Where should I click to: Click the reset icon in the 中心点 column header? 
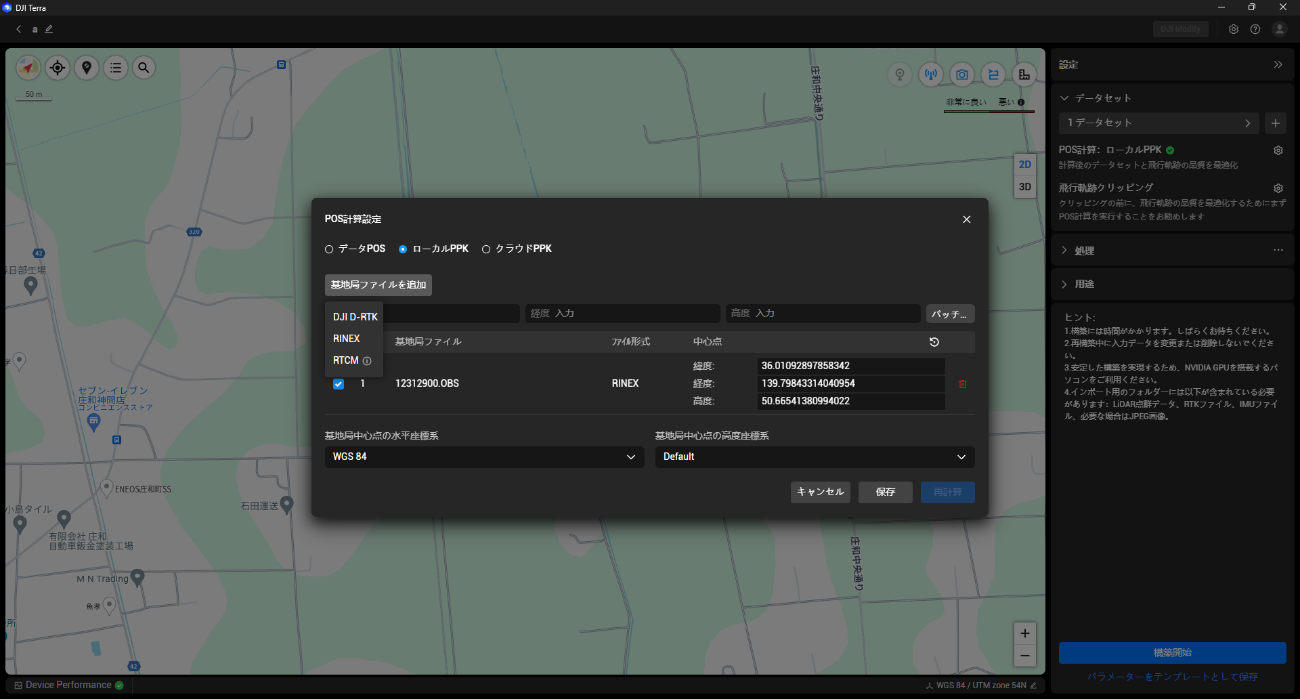coord(933,342)
